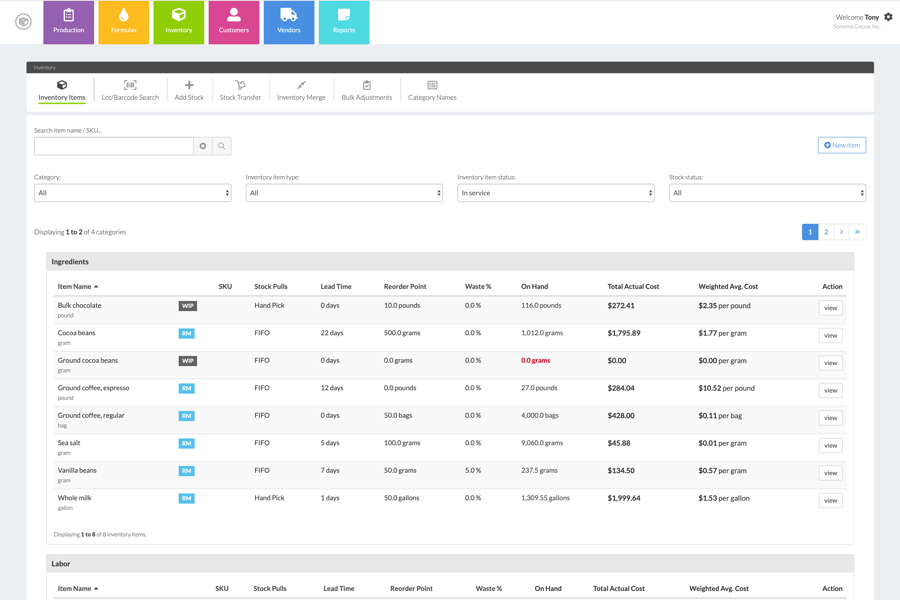Image resolution: width=900 pixels, height=600 pixels.
Task: Open the Formulas module tile
Action: point(123,22)
